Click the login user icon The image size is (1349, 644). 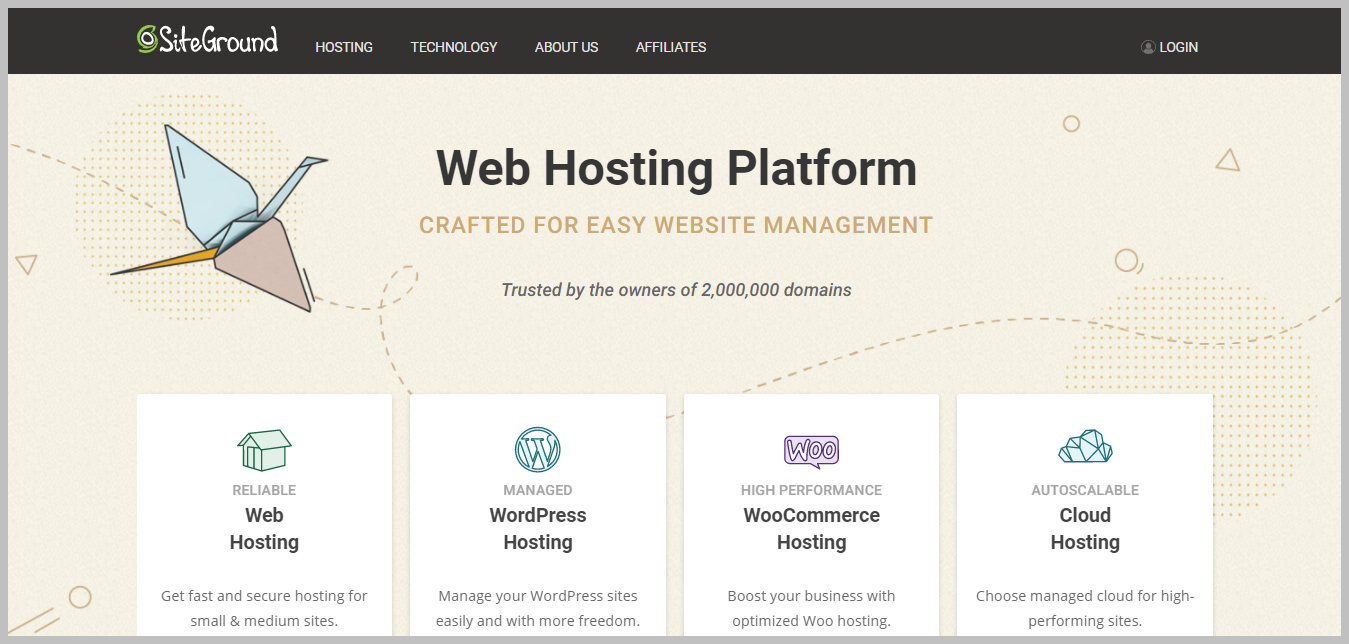(1148, 47)
